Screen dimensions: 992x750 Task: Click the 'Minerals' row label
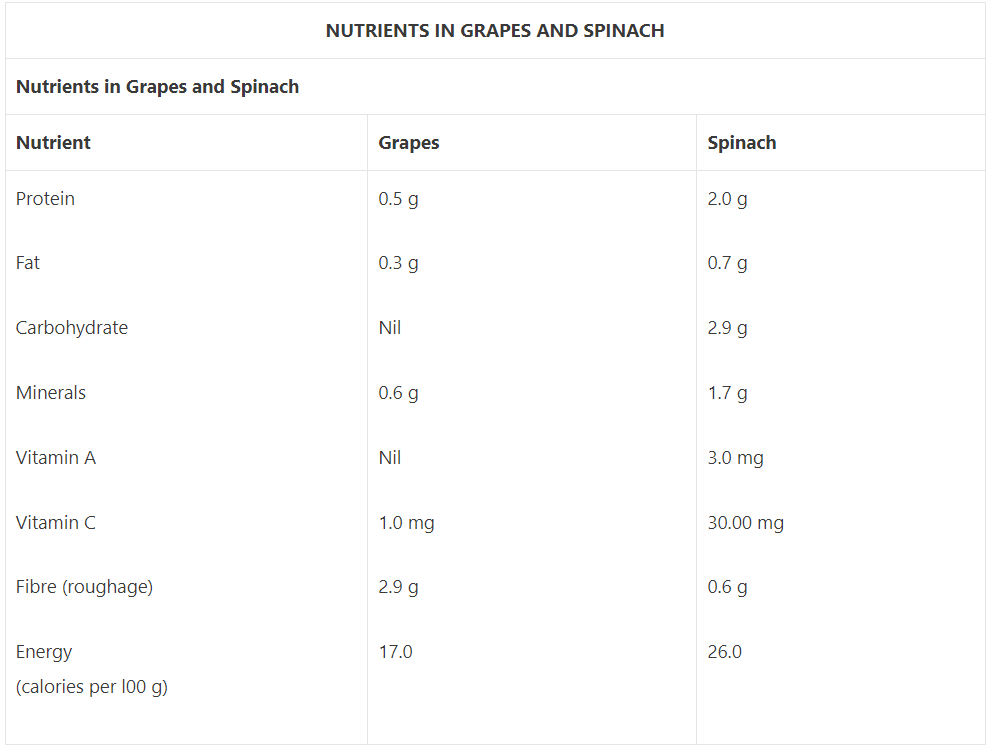50,393
